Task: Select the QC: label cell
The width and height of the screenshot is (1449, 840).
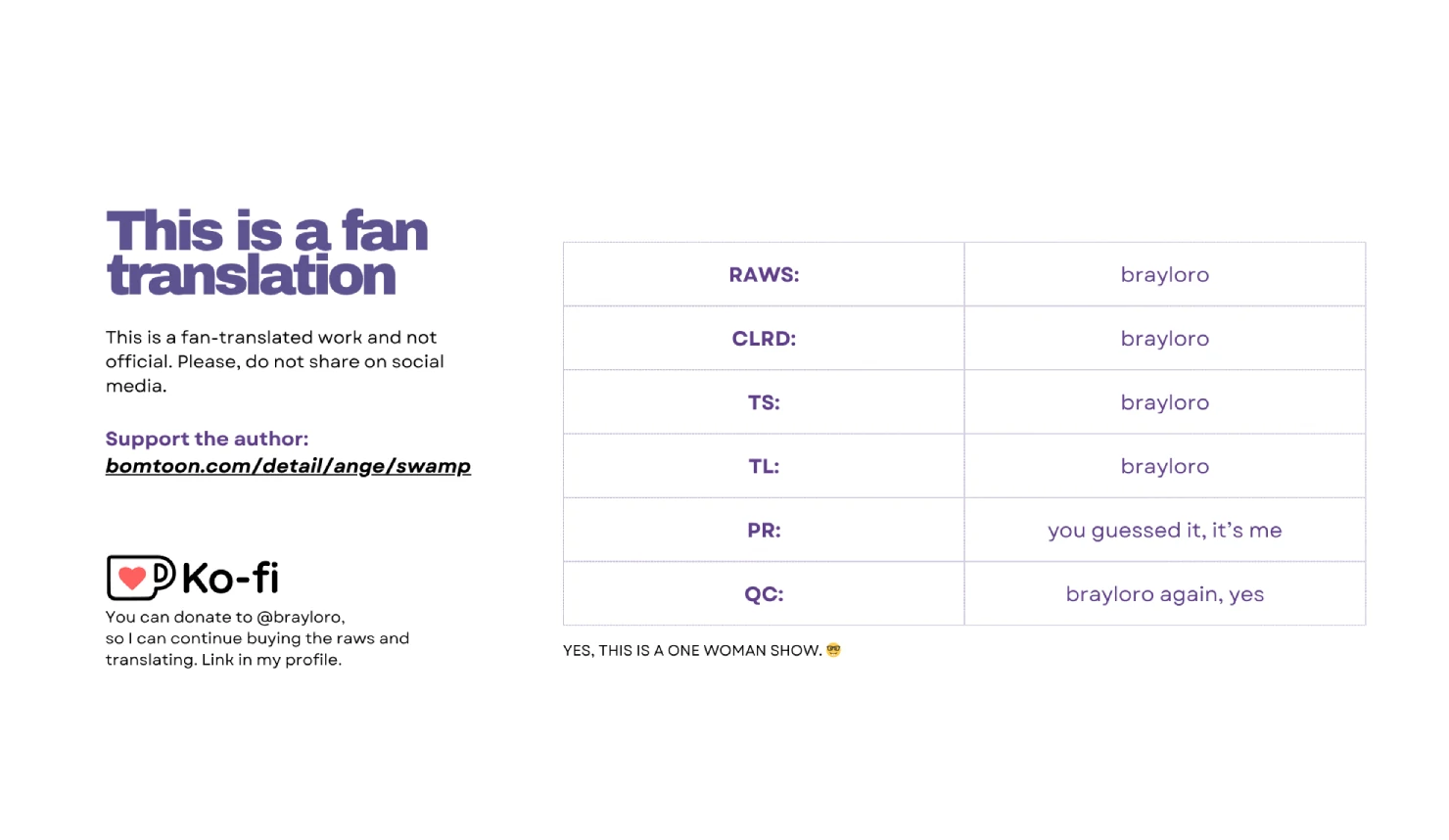Action: (x=764, y=594)
